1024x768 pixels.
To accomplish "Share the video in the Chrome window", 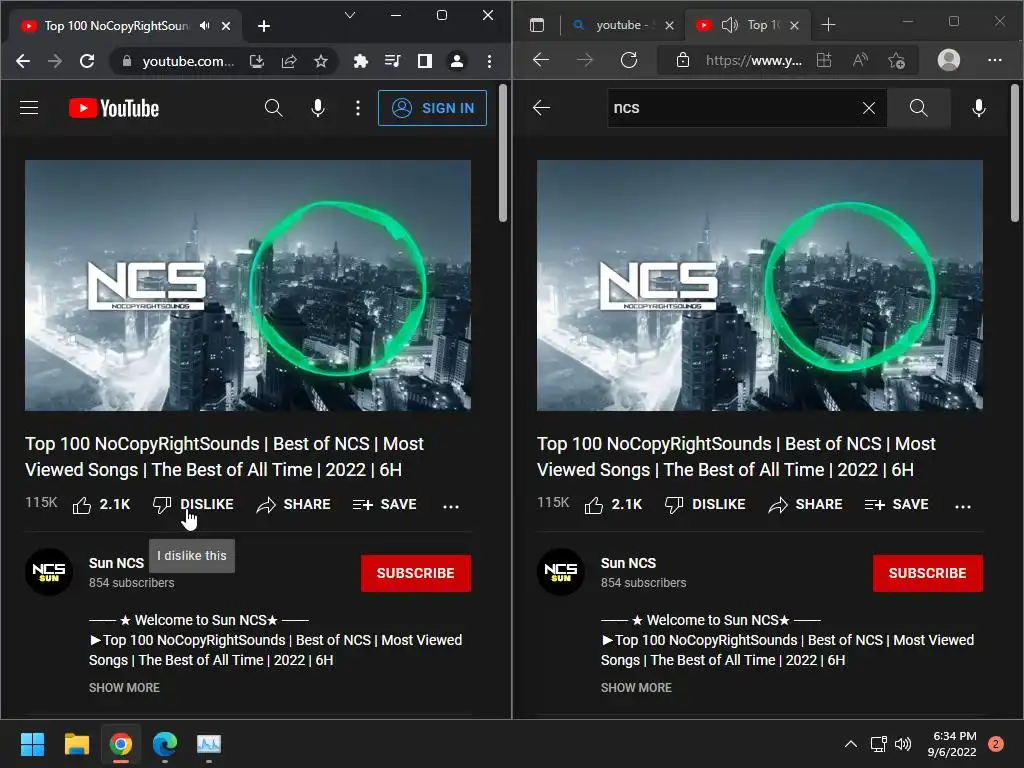I will (x=293, y=505).
